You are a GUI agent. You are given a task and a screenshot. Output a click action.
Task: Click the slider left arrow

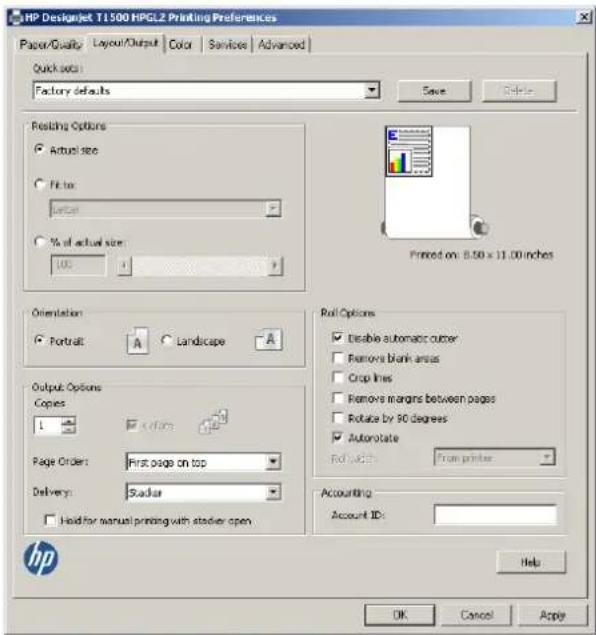tap(124, 266)
